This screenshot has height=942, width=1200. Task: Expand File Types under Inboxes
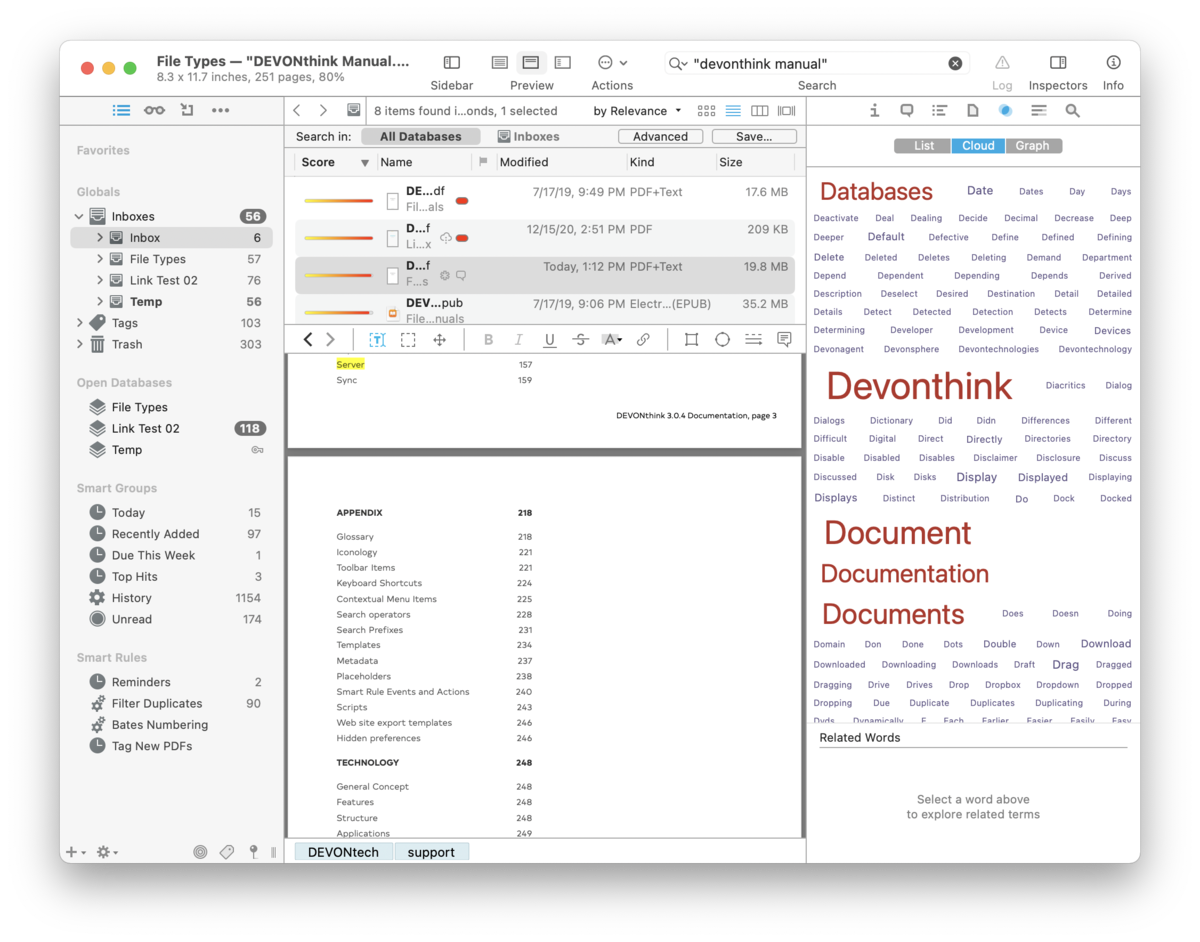[x=100, y=259]
